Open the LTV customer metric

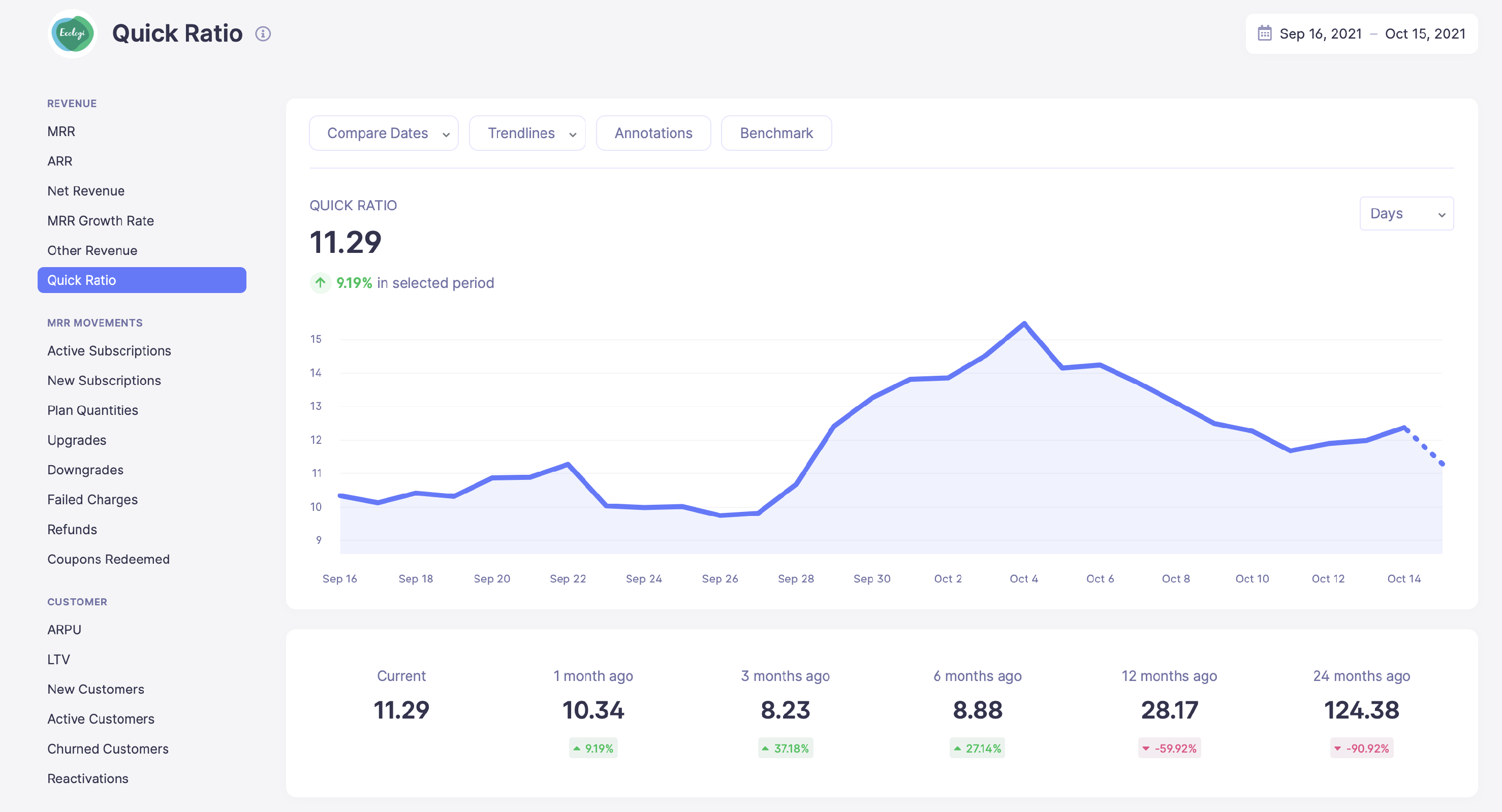point(58,659)
